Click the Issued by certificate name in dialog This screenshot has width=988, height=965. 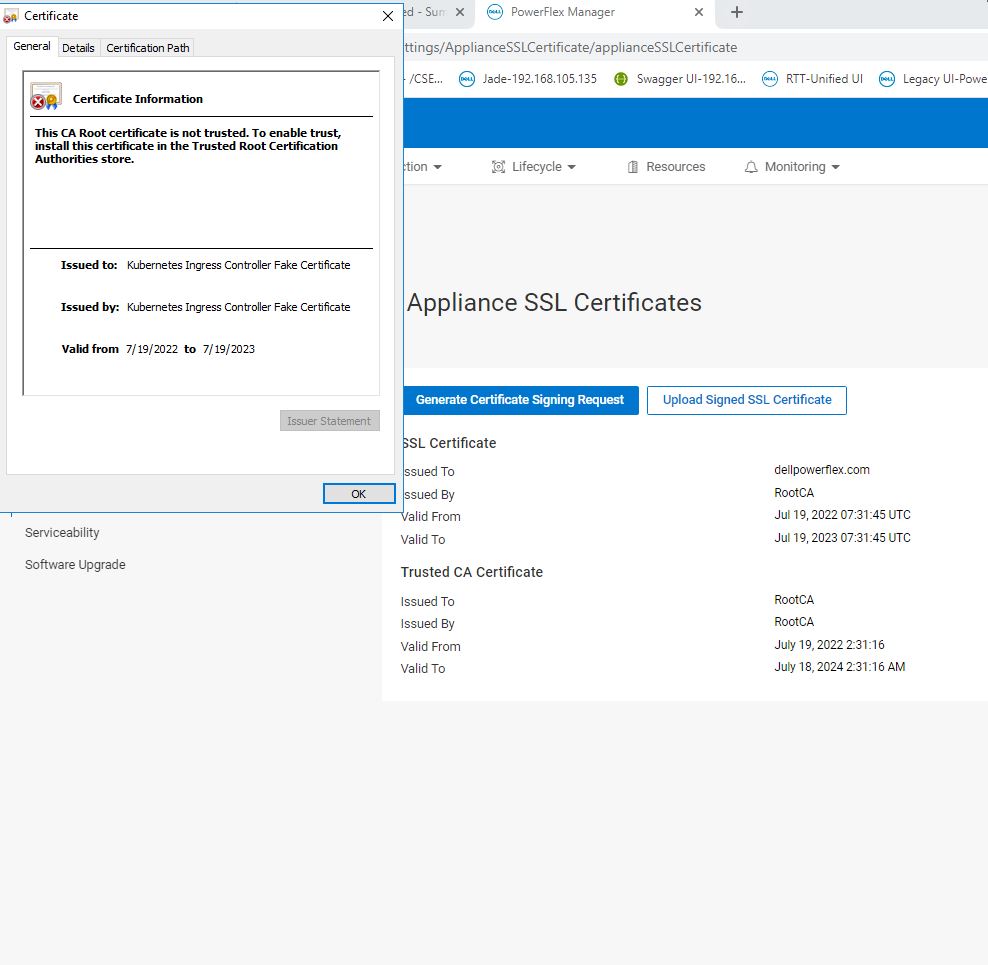coord(238,307)
